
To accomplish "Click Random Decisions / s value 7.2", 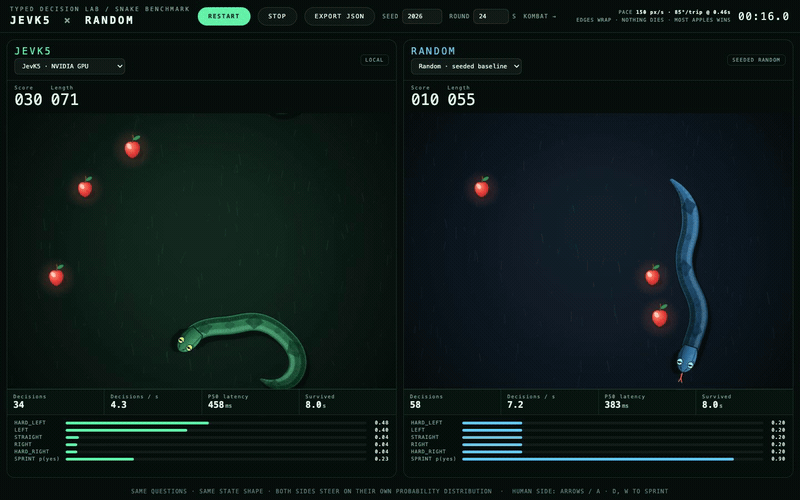I will tap(515, 405).
